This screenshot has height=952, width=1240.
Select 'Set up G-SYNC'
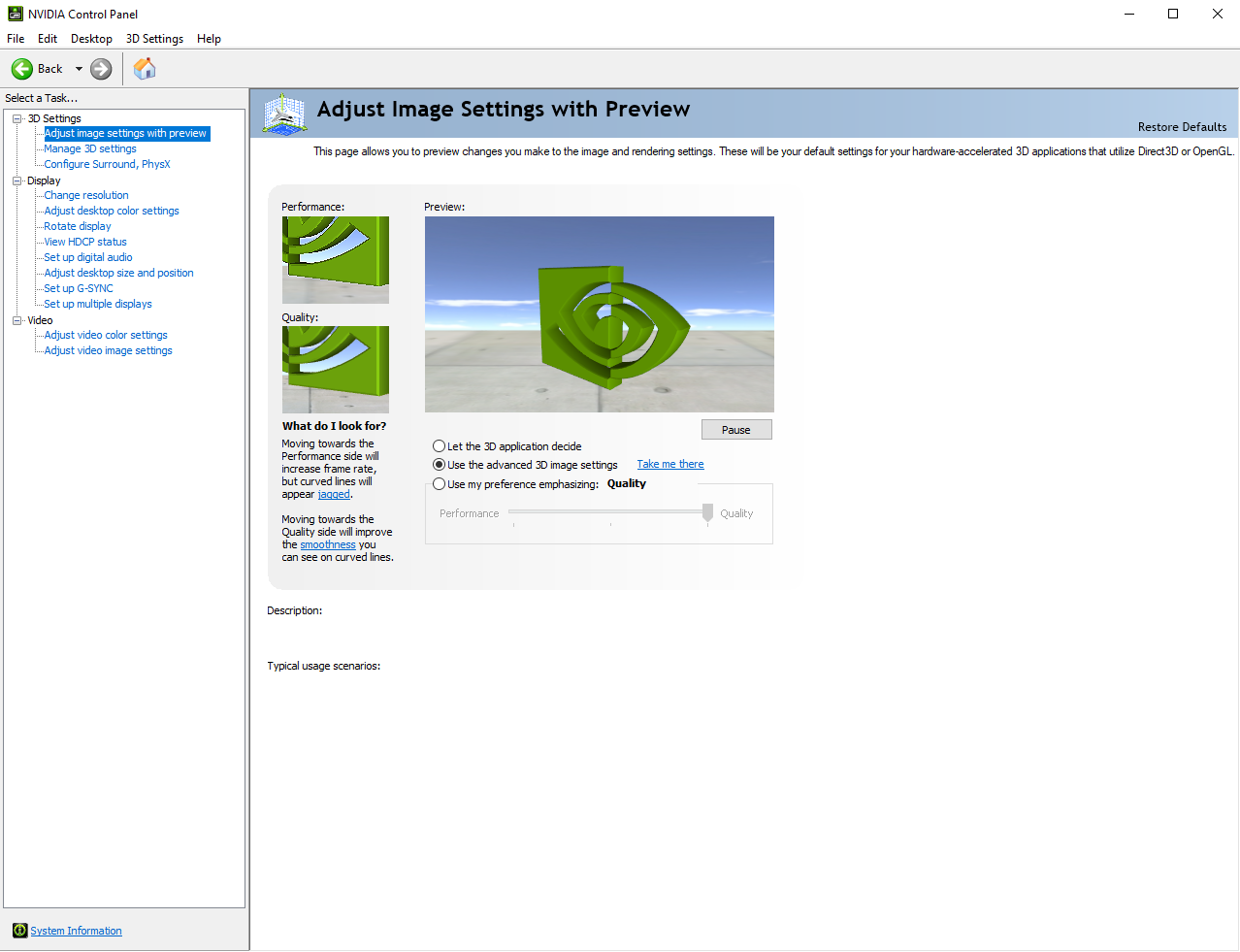[79, 288]
